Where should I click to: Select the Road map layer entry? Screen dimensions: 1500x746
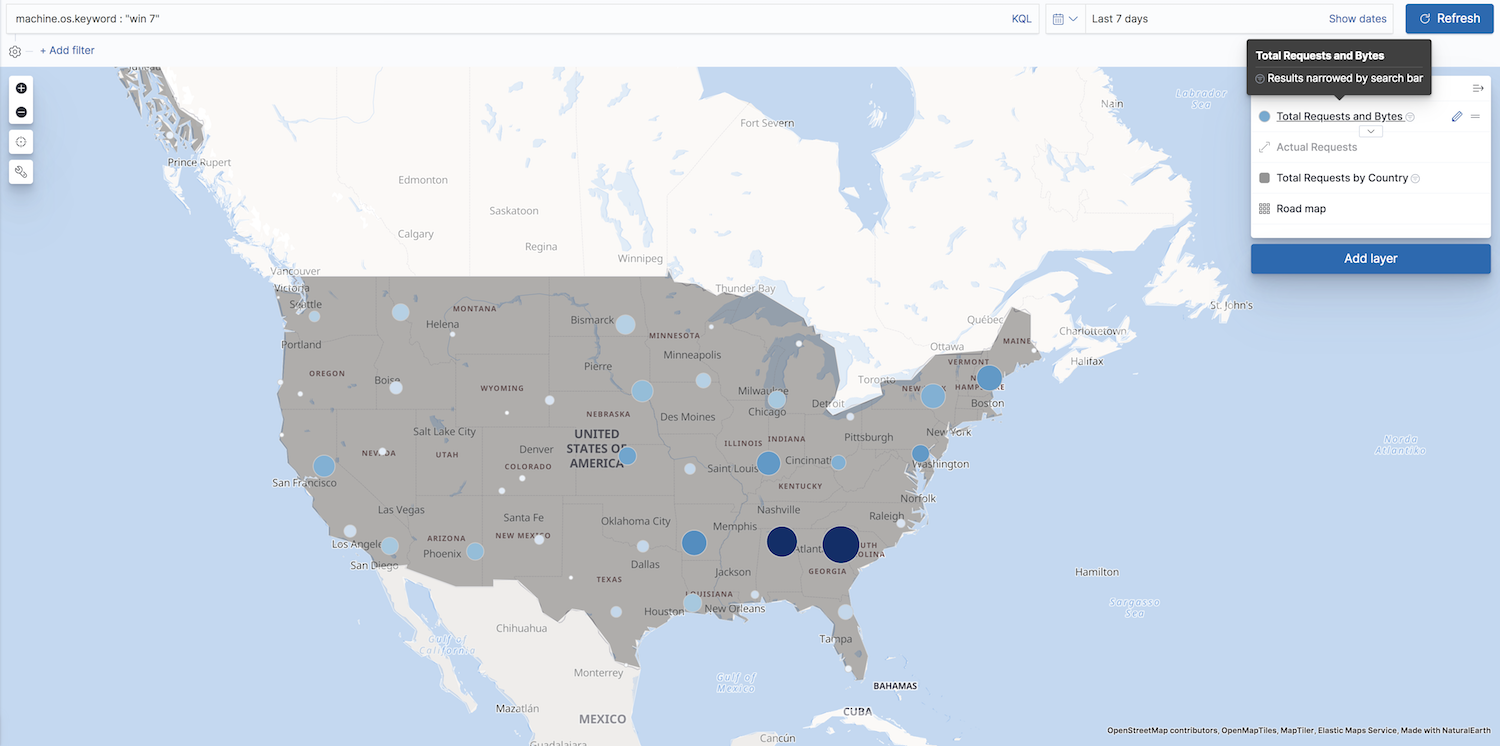click(x=1301, y=209)
